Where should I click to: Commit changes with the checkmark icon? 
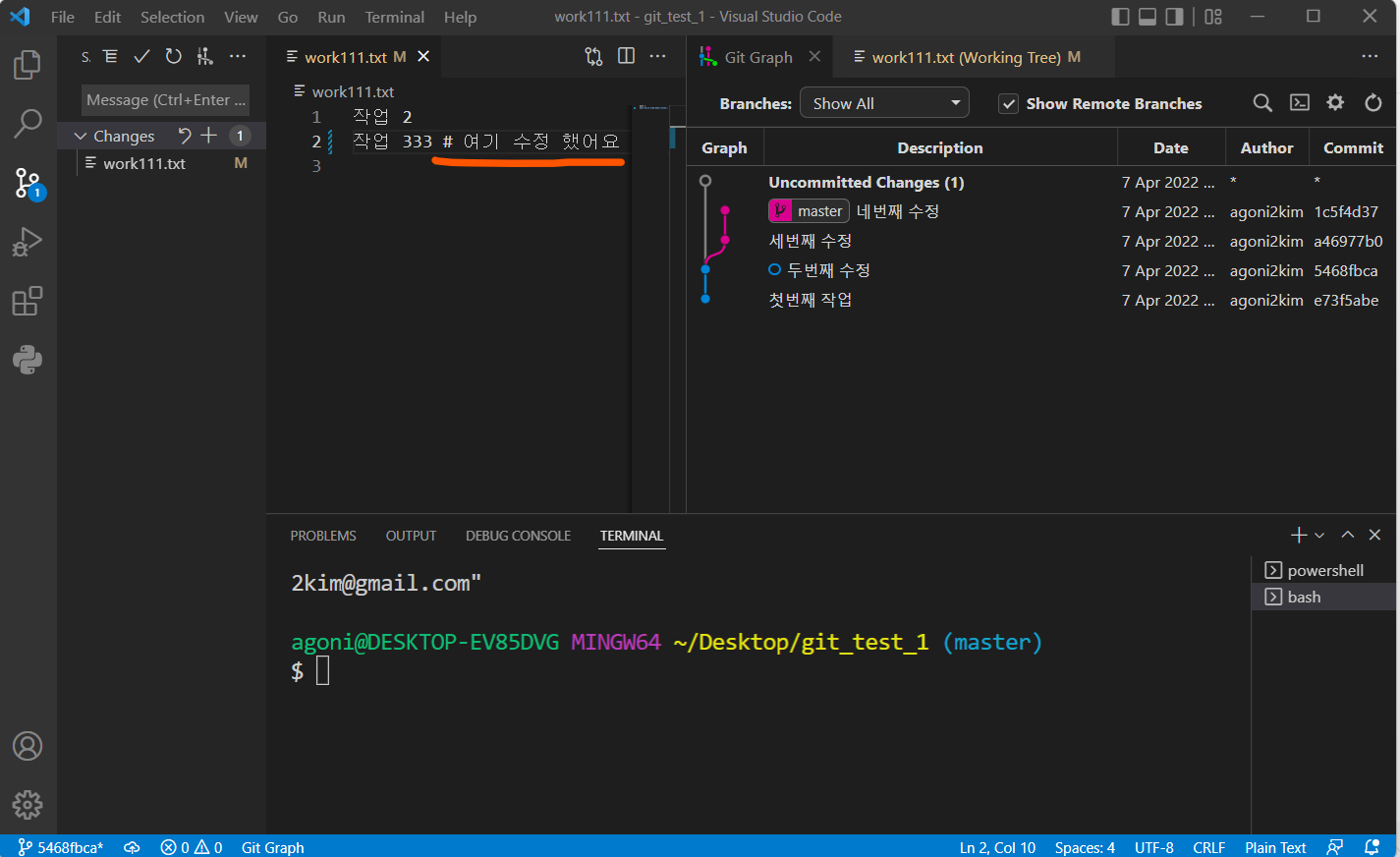(141, 57)
